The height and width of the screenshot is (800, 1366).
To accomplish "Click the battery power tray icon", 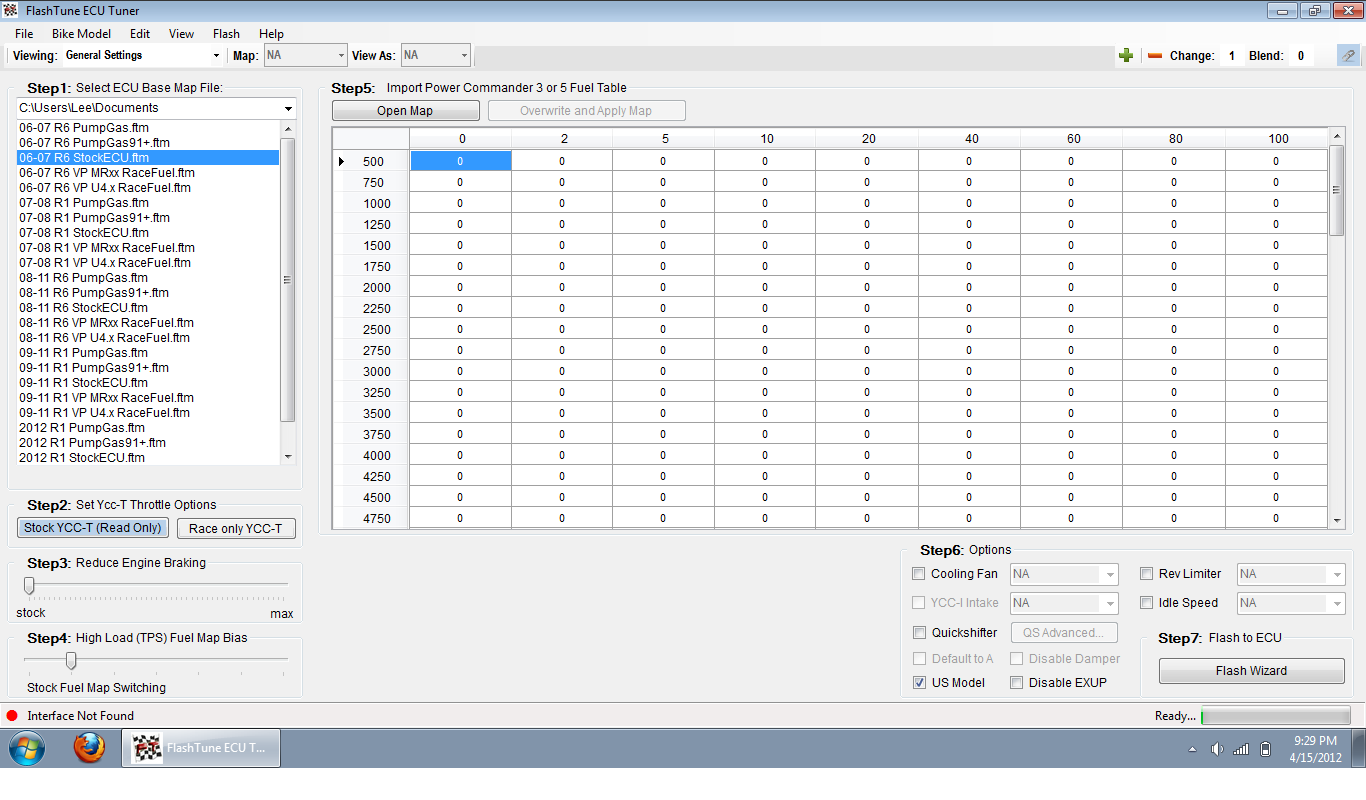I will pos(1265,749).
